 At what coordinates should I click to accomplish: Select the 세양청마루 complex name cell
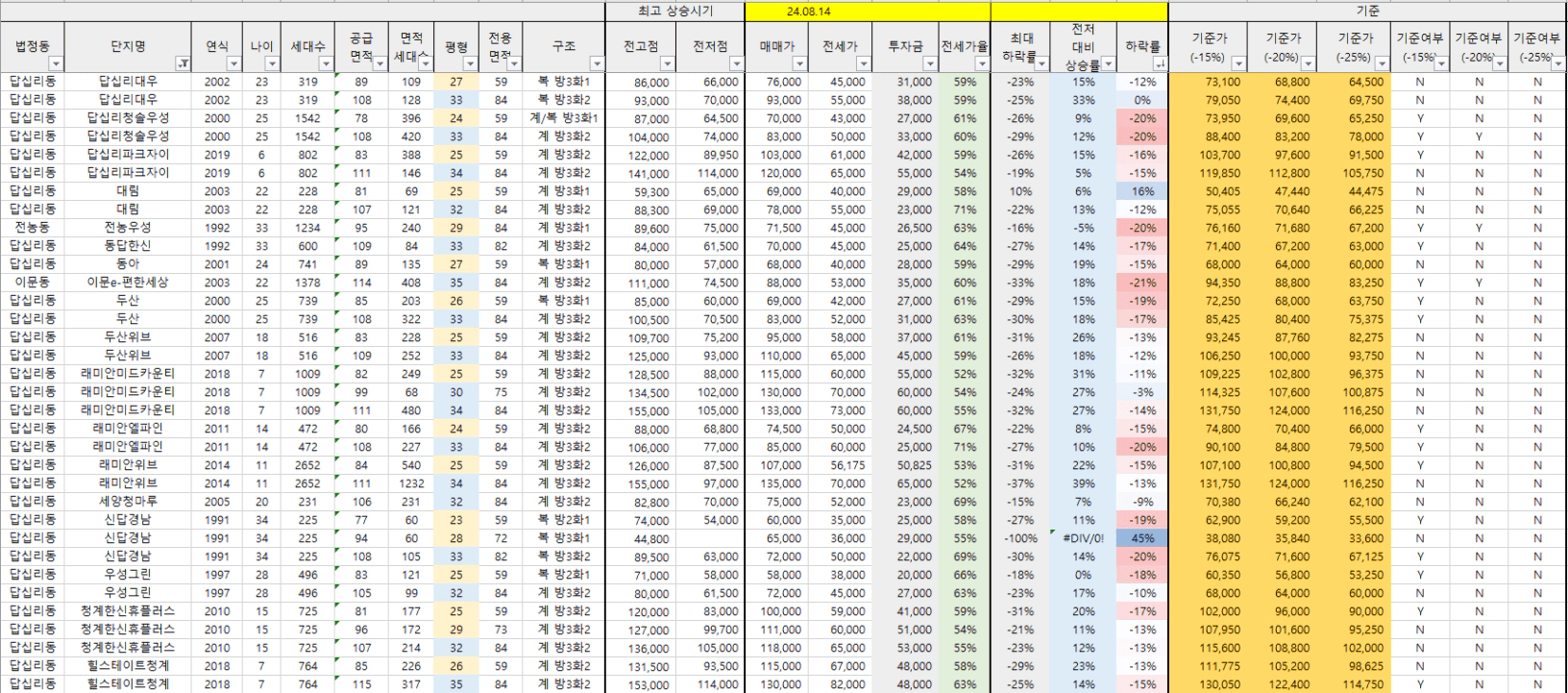pos(128,502)
